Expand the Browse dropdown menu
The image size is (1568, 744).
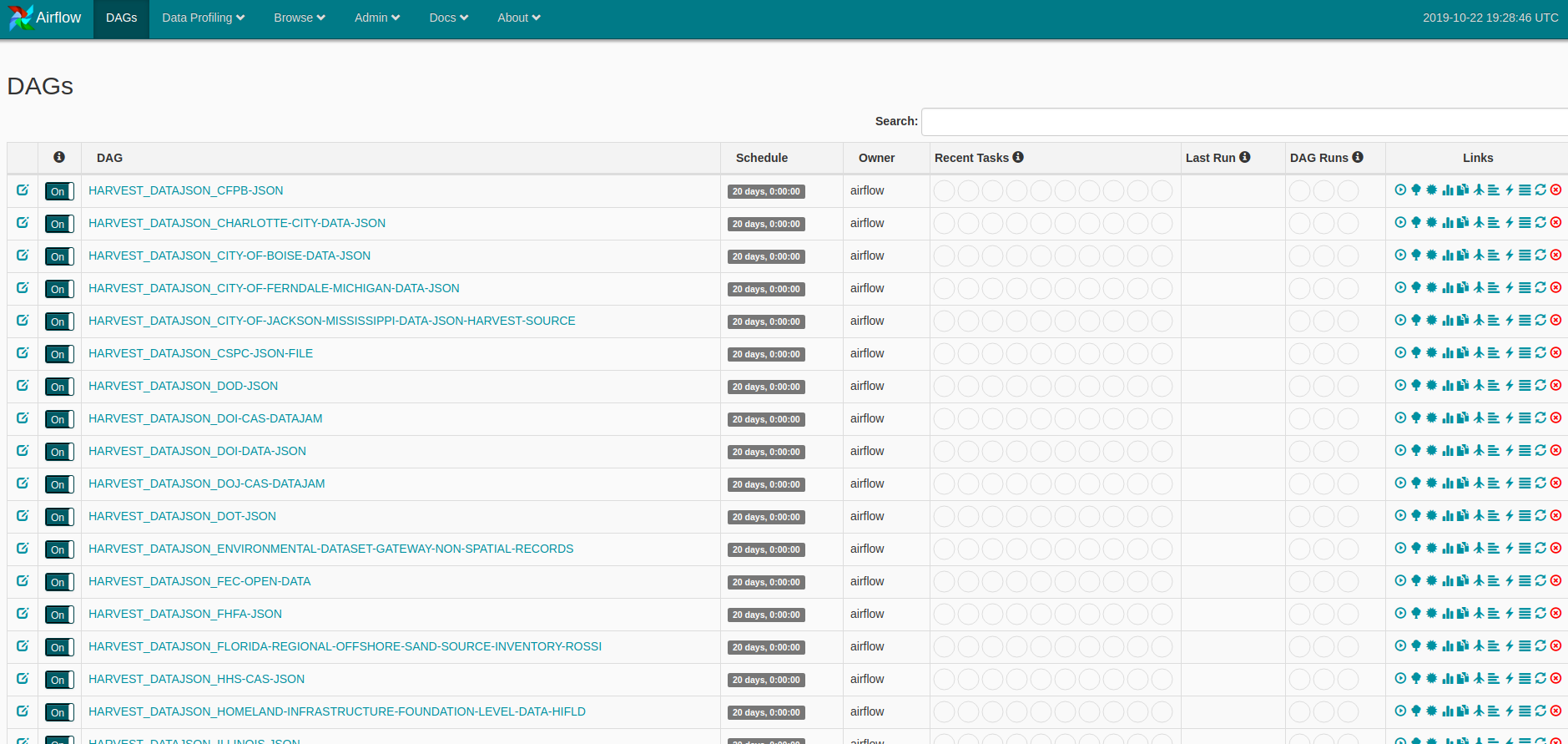click(300, 18)
